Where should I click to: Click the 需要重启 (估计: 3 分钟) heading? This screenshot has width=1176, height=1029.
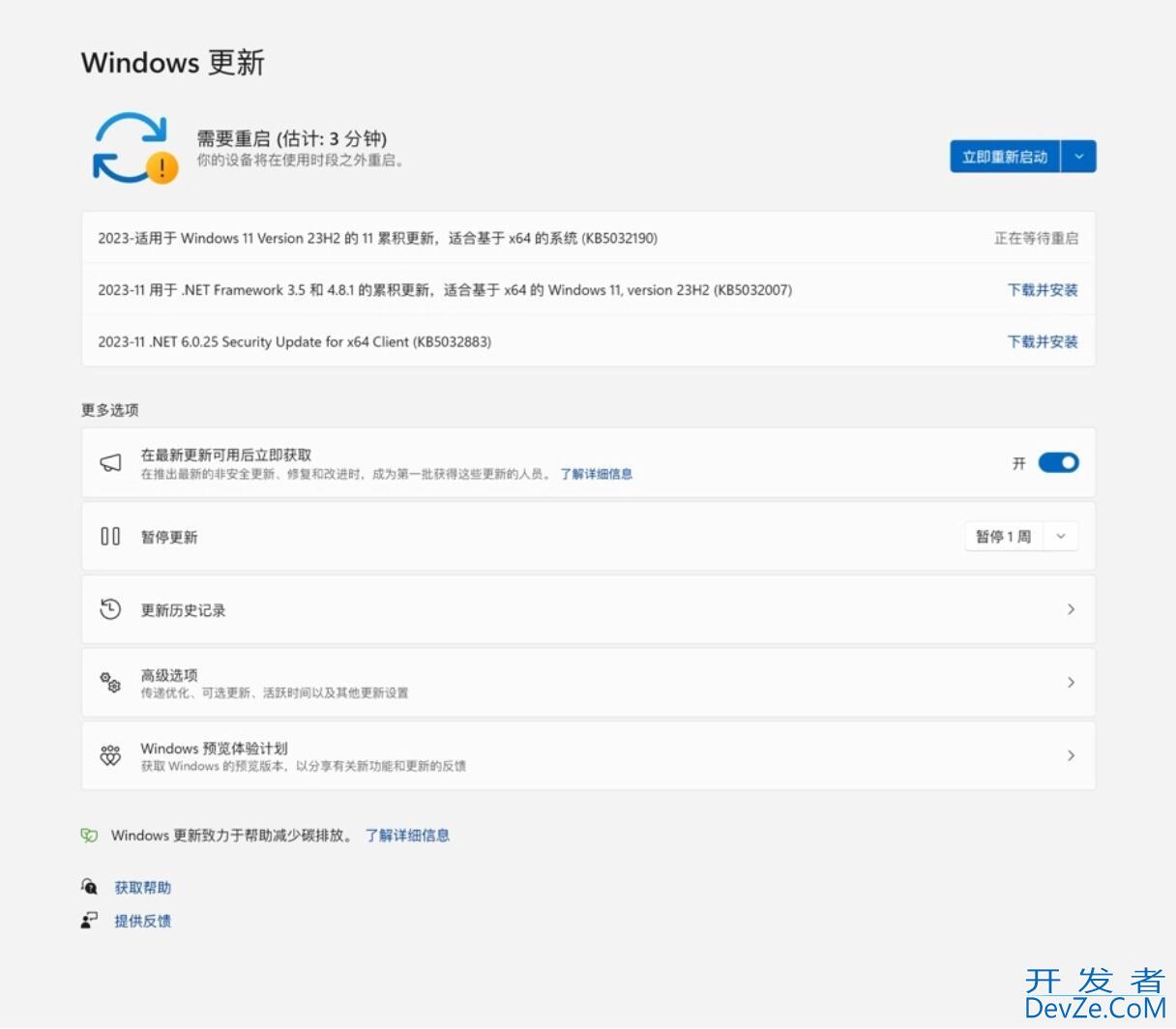(292, 138)
